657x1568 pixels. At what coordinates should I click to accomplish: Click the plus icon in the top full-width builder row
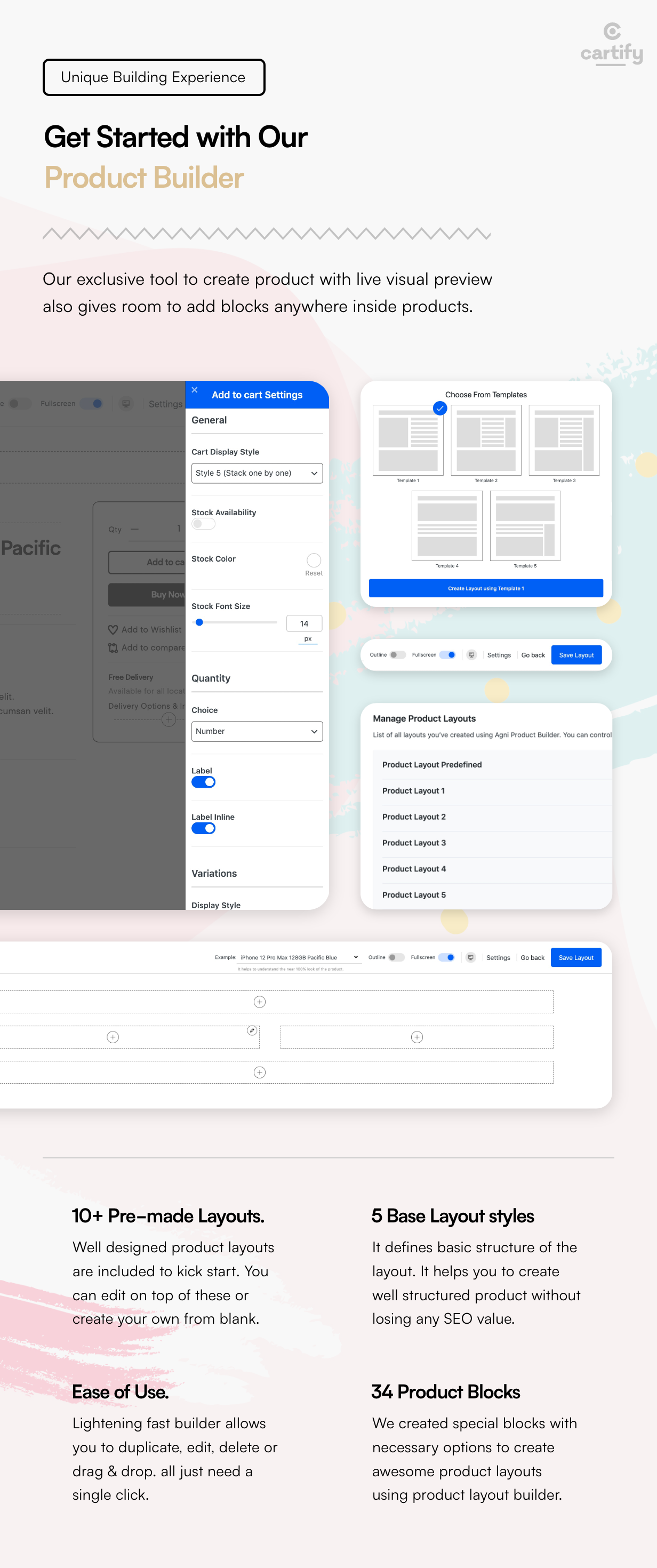[x=259, y=1001]
